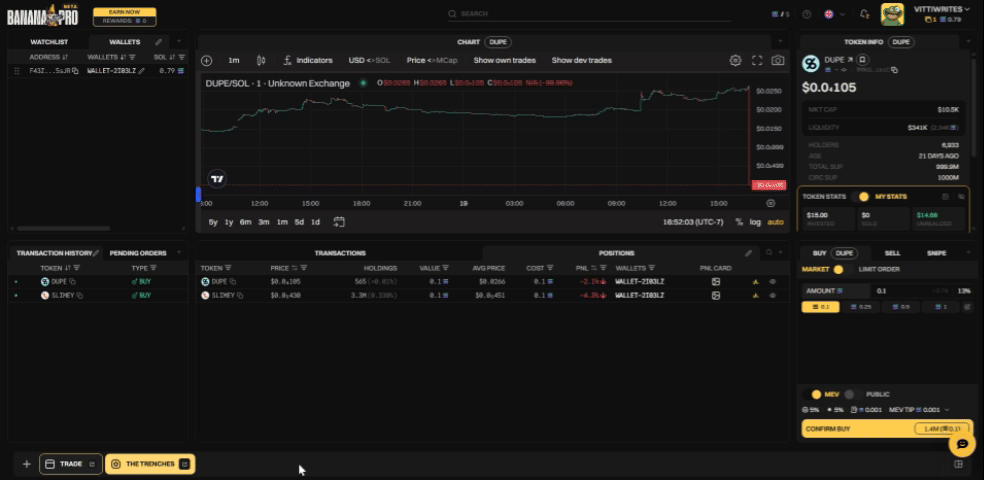
Task: Take a chart snapshot with camera icon
Action: tap(778, 61)
